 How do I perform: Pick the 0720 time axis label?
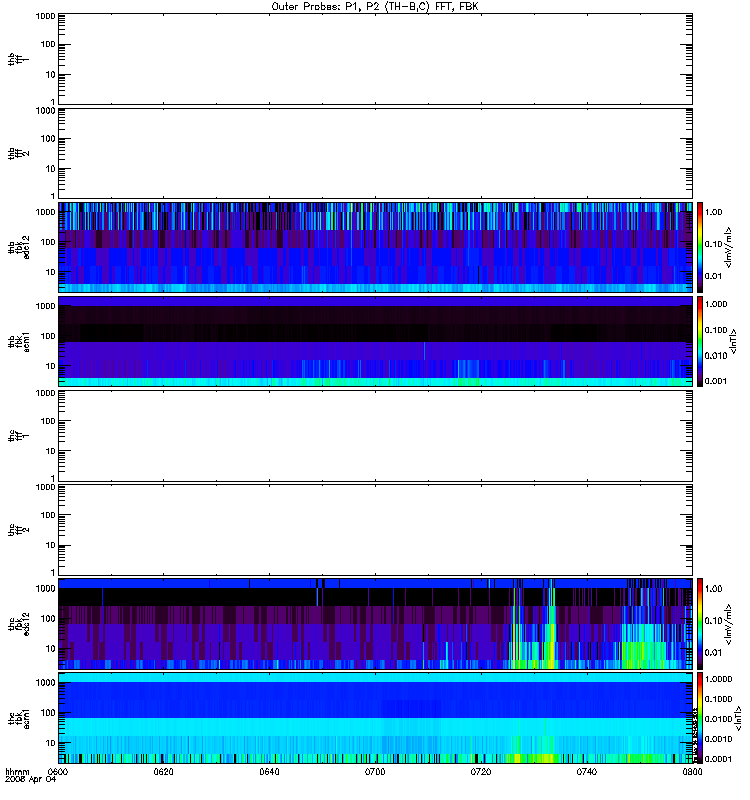[x=481, y=772]
